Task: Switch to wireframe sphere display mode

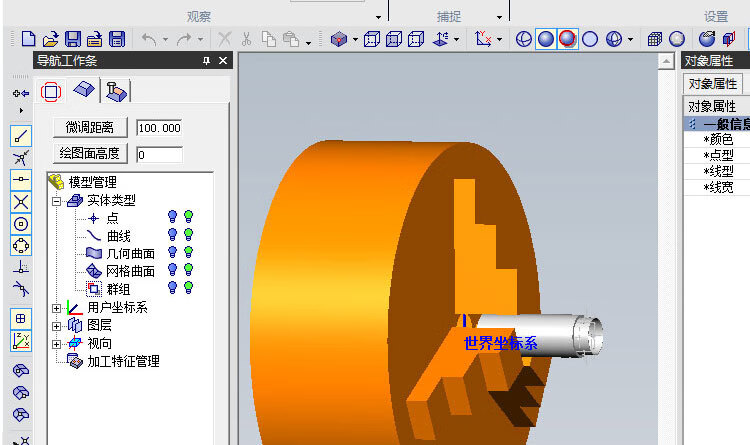Action: [524, 39]
